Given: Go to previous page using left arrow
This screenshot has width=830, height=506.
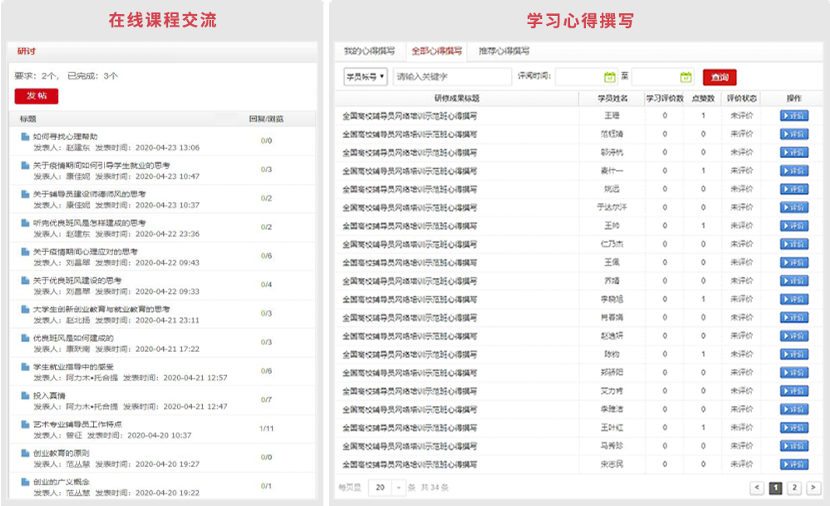Looking at the screenshot, I should pyautogui.click(x=757, y=488).
